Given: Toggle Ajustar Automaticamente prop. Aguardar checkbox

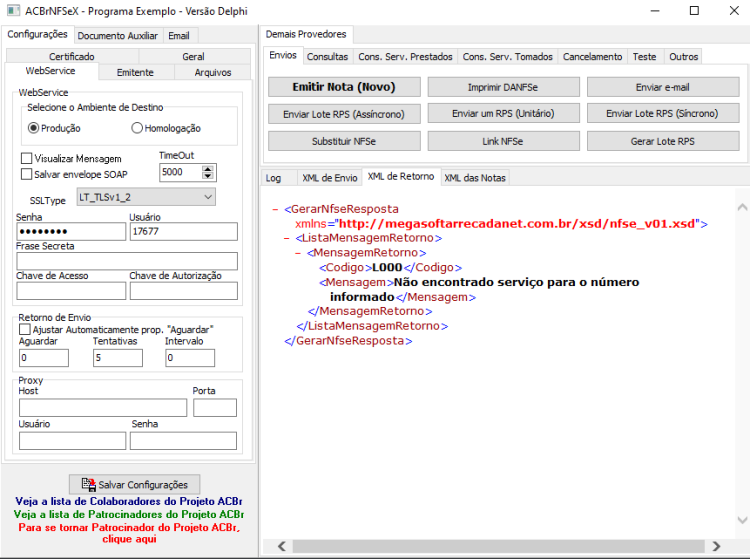Looking at the screenshot, I should point(24,329).
